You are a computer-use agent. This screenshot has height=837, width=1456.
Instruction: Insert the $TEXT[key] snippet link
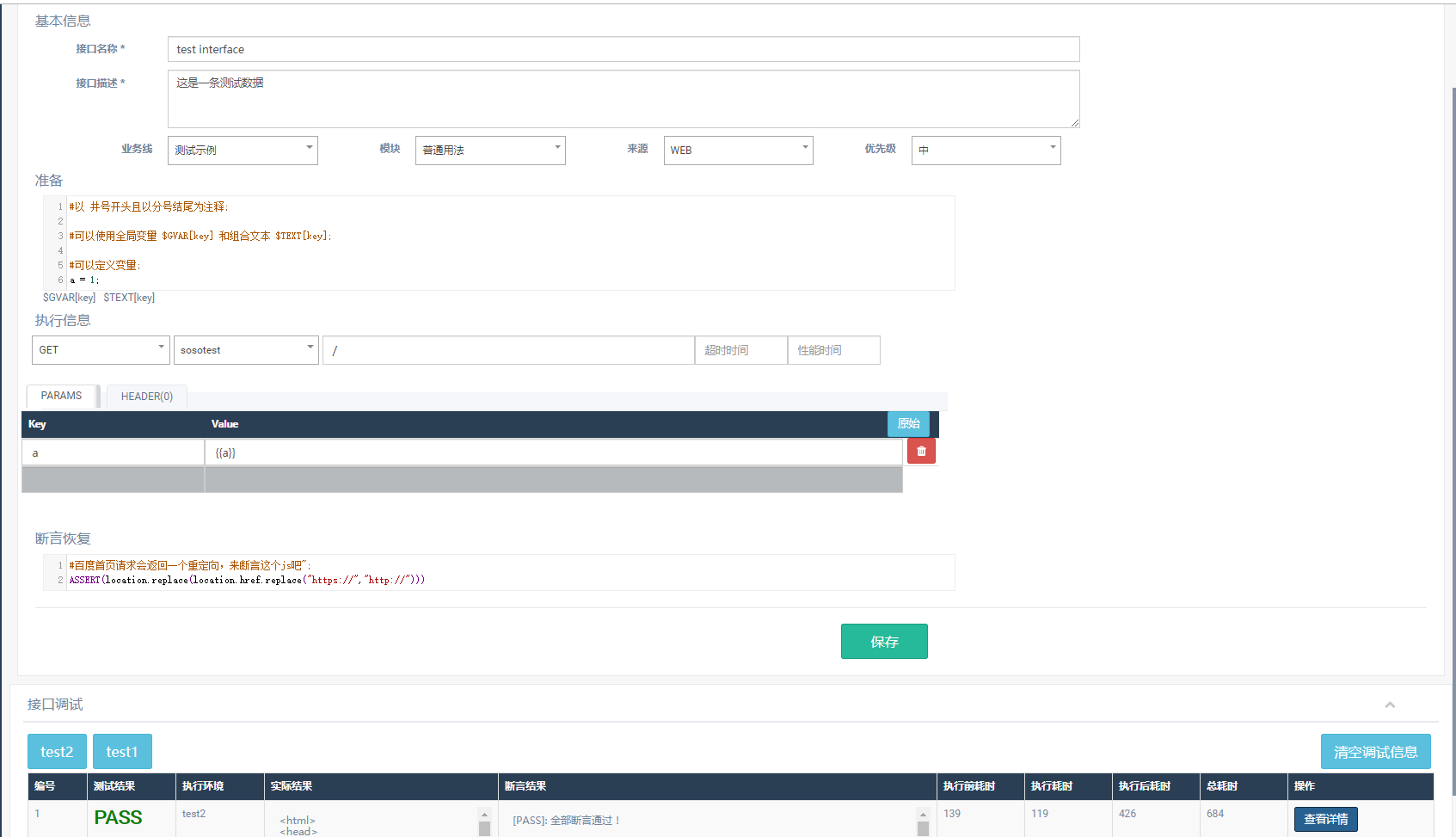point(129,298)
